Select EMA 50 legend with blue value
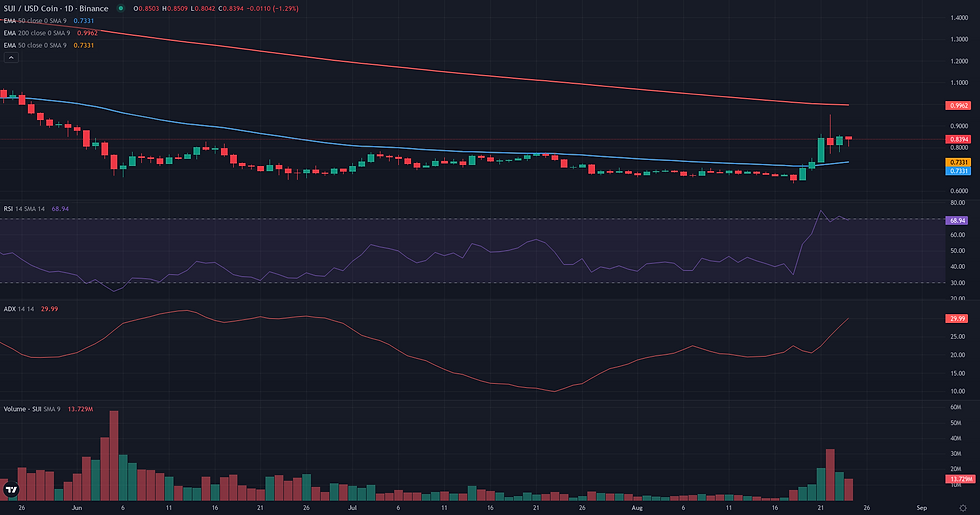This screenshot has height=515, width=980. [x=49, y=21]
